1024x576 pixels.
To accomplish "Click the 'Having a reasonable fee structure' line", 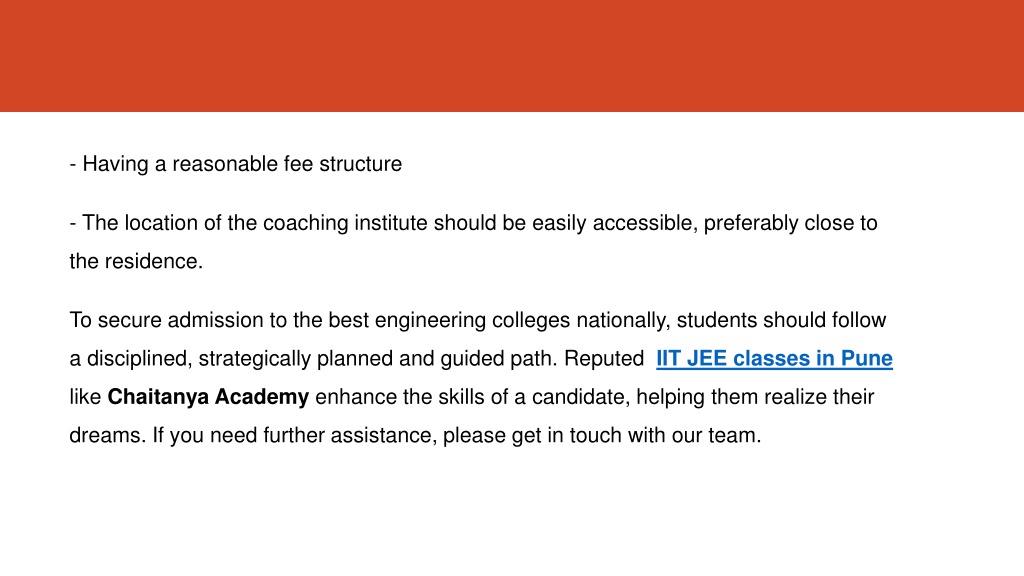I will coord(236,164).
